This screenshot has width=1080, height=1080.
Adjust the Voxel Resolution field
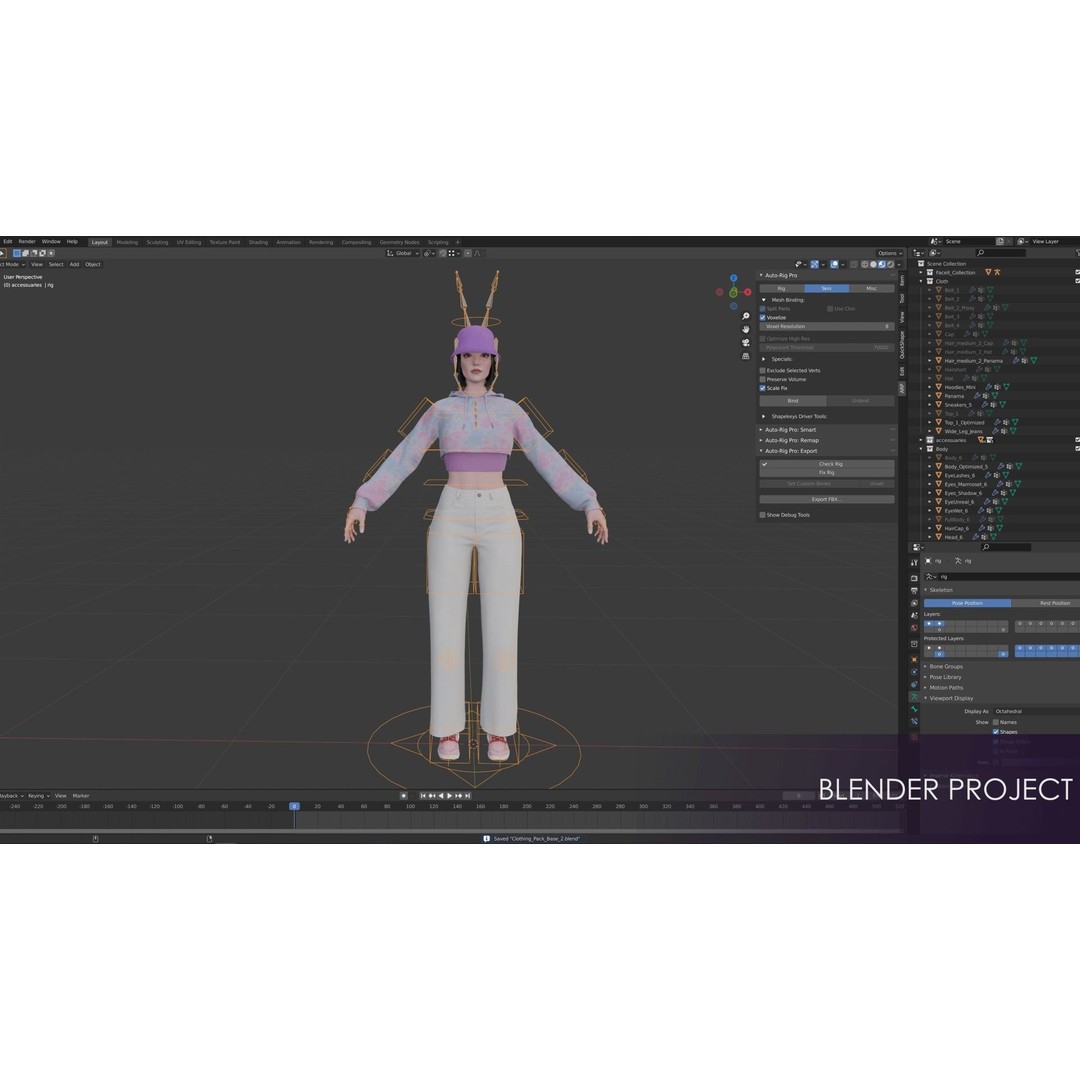coord(827,326)
